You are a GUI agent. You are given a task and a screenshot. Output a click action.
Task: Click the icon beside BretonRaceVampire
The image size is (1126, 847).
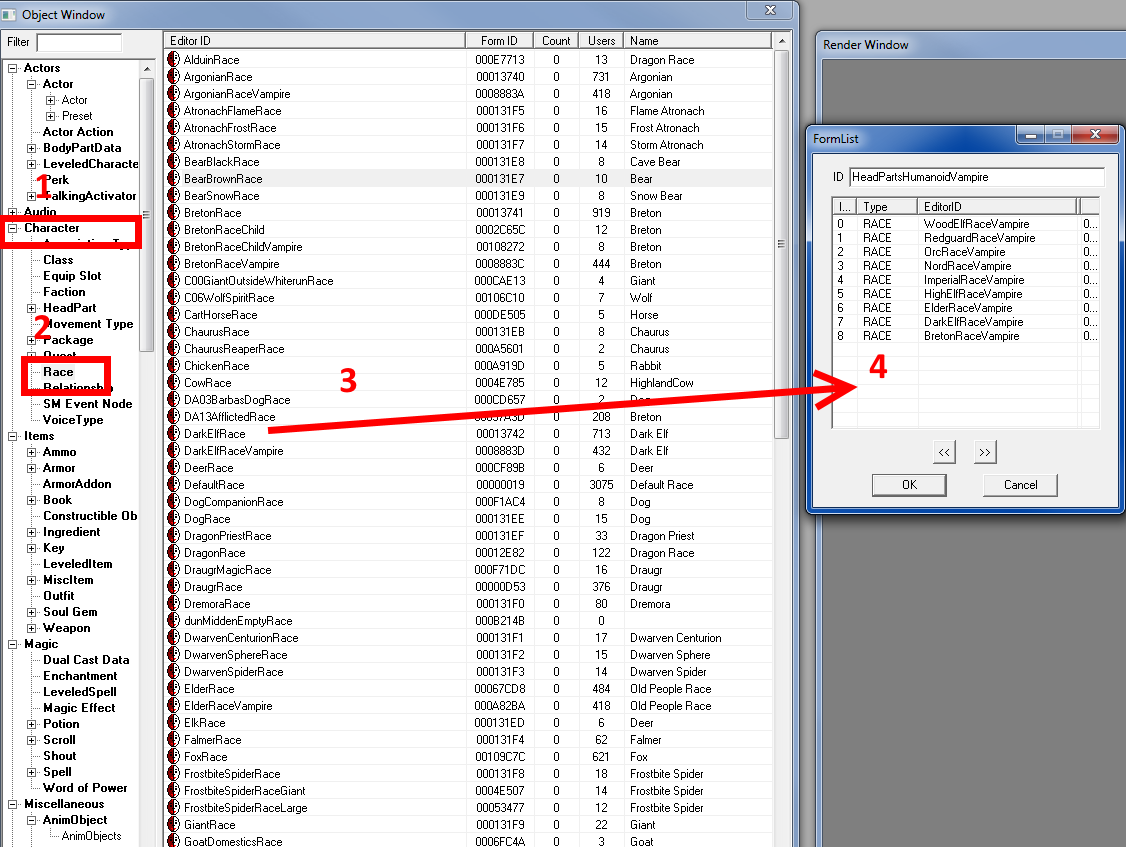pos(173,264)
